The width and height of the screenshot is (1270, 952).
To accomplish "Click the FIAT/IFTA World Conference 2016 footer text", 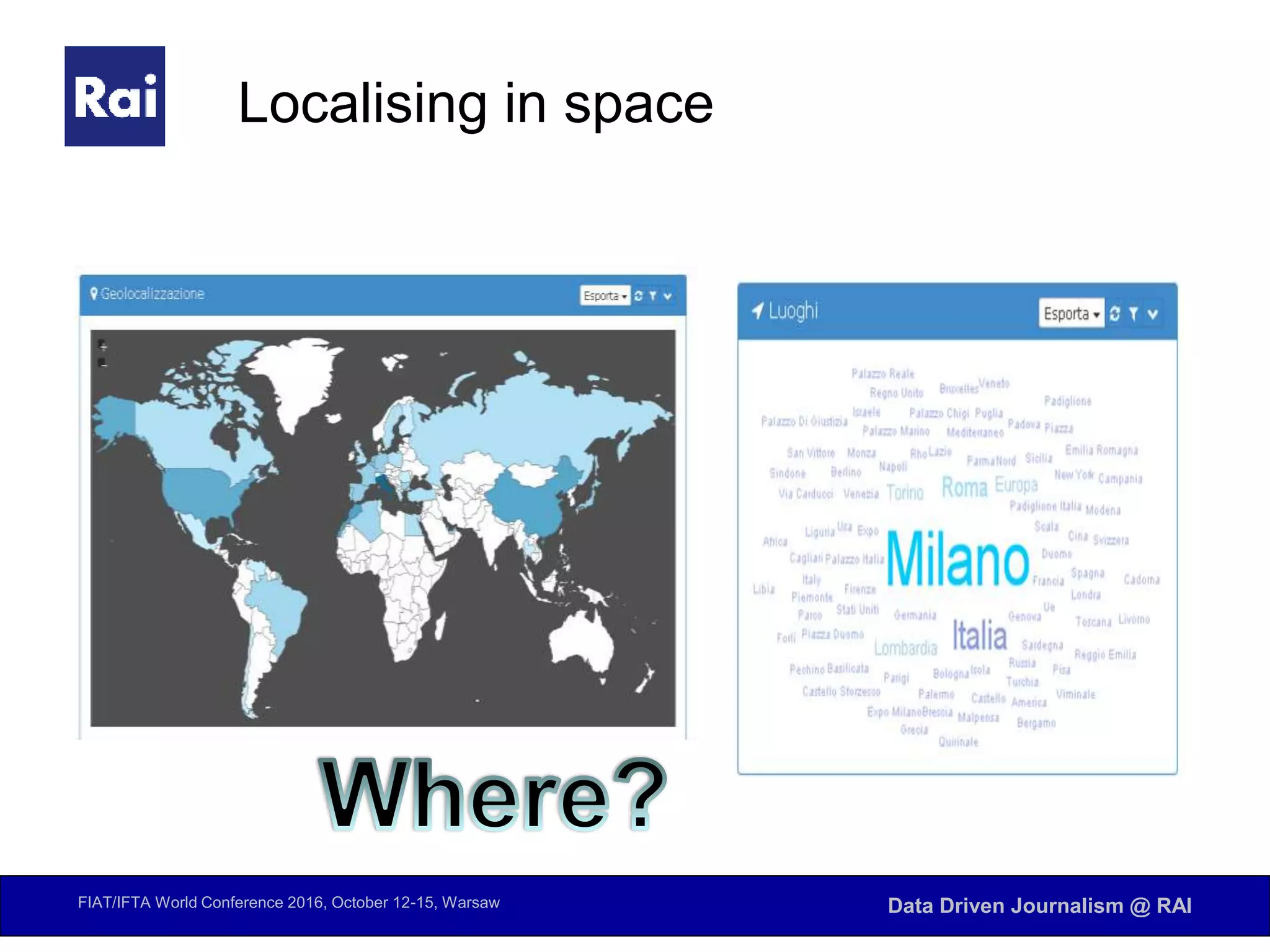I will (288, 902).
